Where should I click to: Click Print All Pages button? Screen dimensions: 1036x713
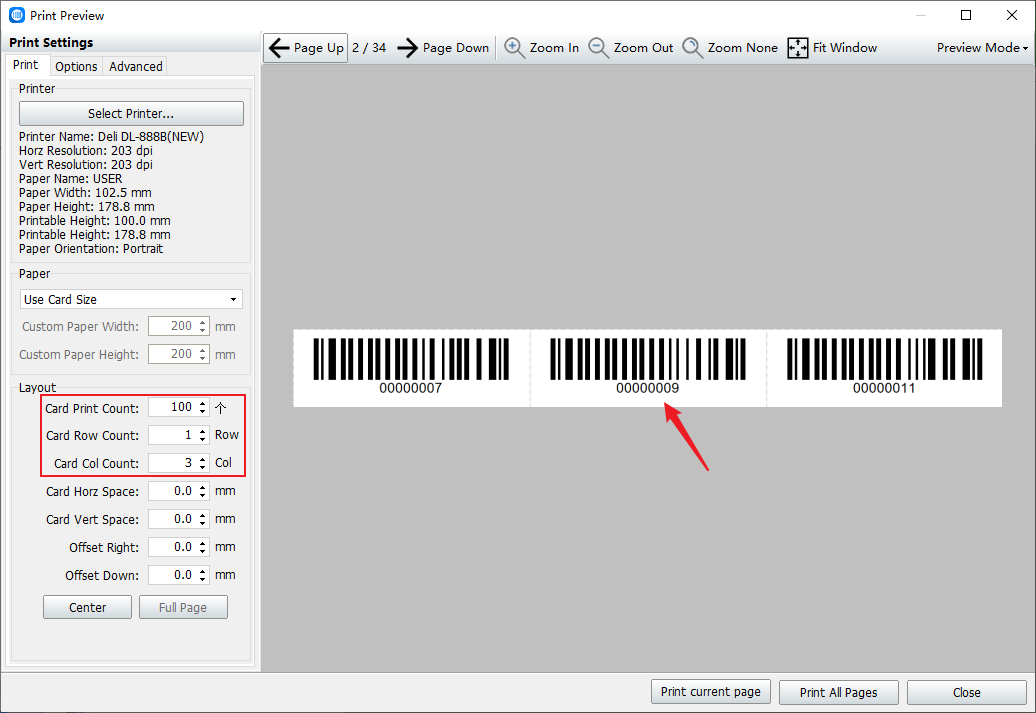838,693
